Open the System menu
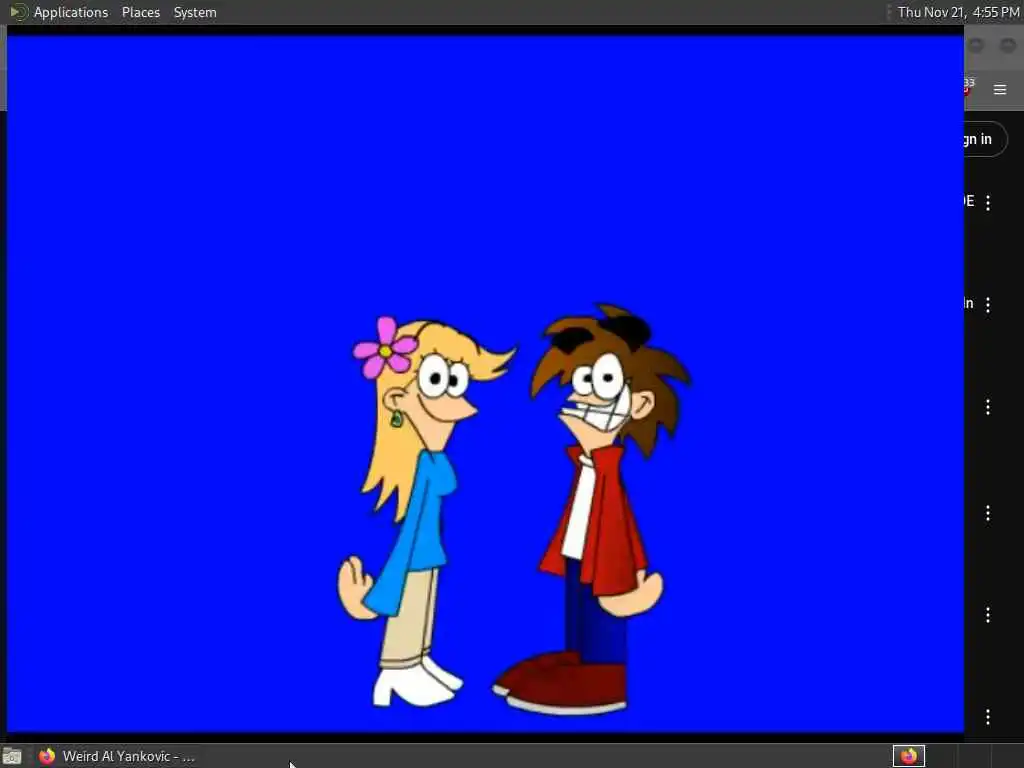Screen dimensions: 1024x768 (x=195, y=12)
